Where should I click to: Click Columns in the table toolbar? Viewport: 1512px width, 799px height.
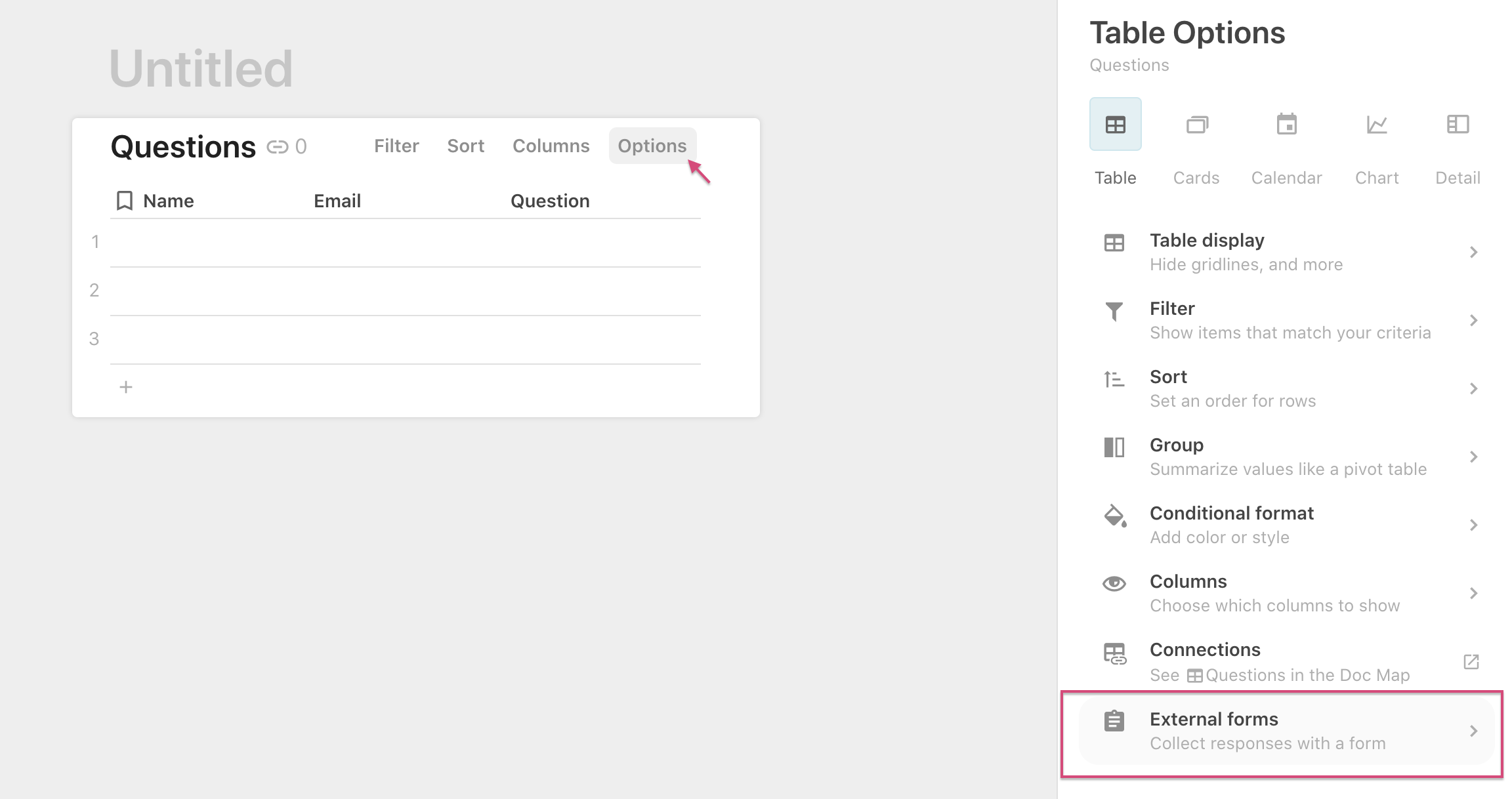click(x=551, y=146)
